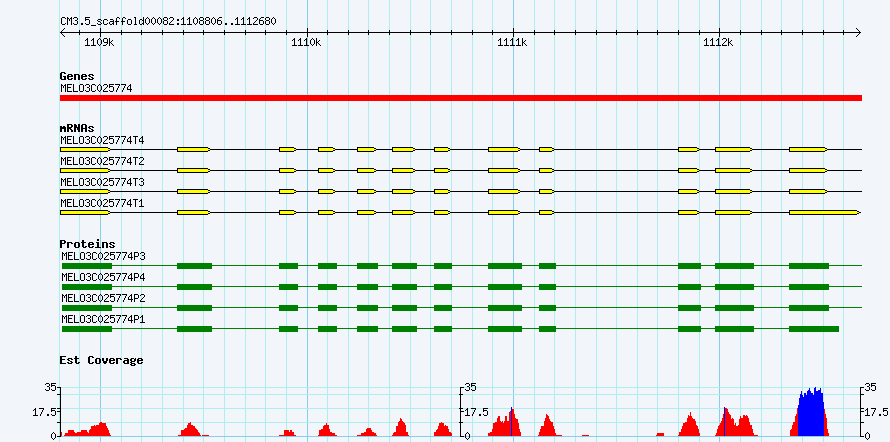Click the 1111k ruler label

click(512, 41)
